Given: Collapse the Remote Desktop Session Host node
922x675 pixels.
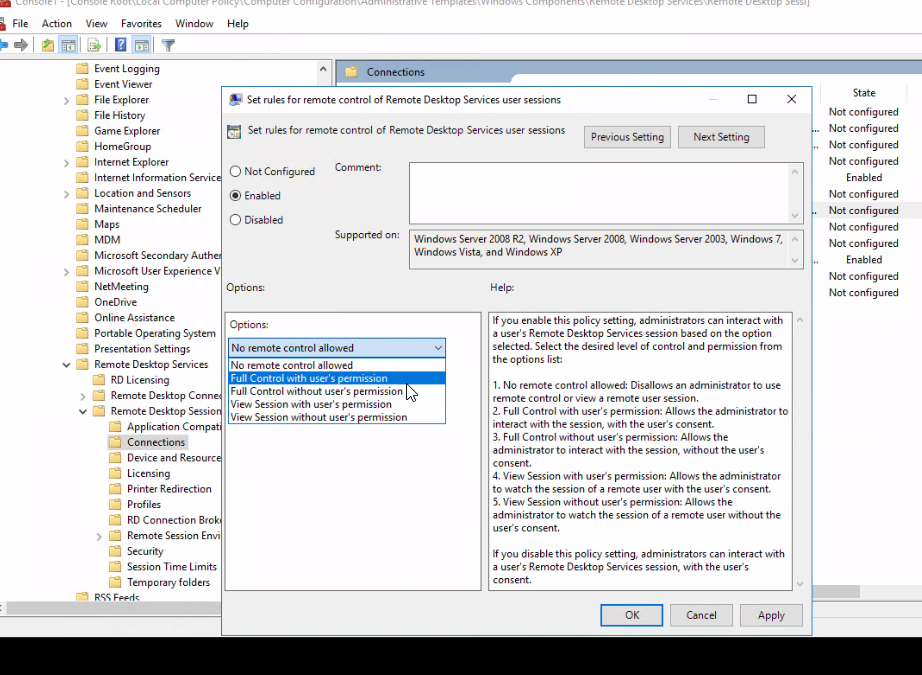Looking at the screenshot, I should coord(83,411).
